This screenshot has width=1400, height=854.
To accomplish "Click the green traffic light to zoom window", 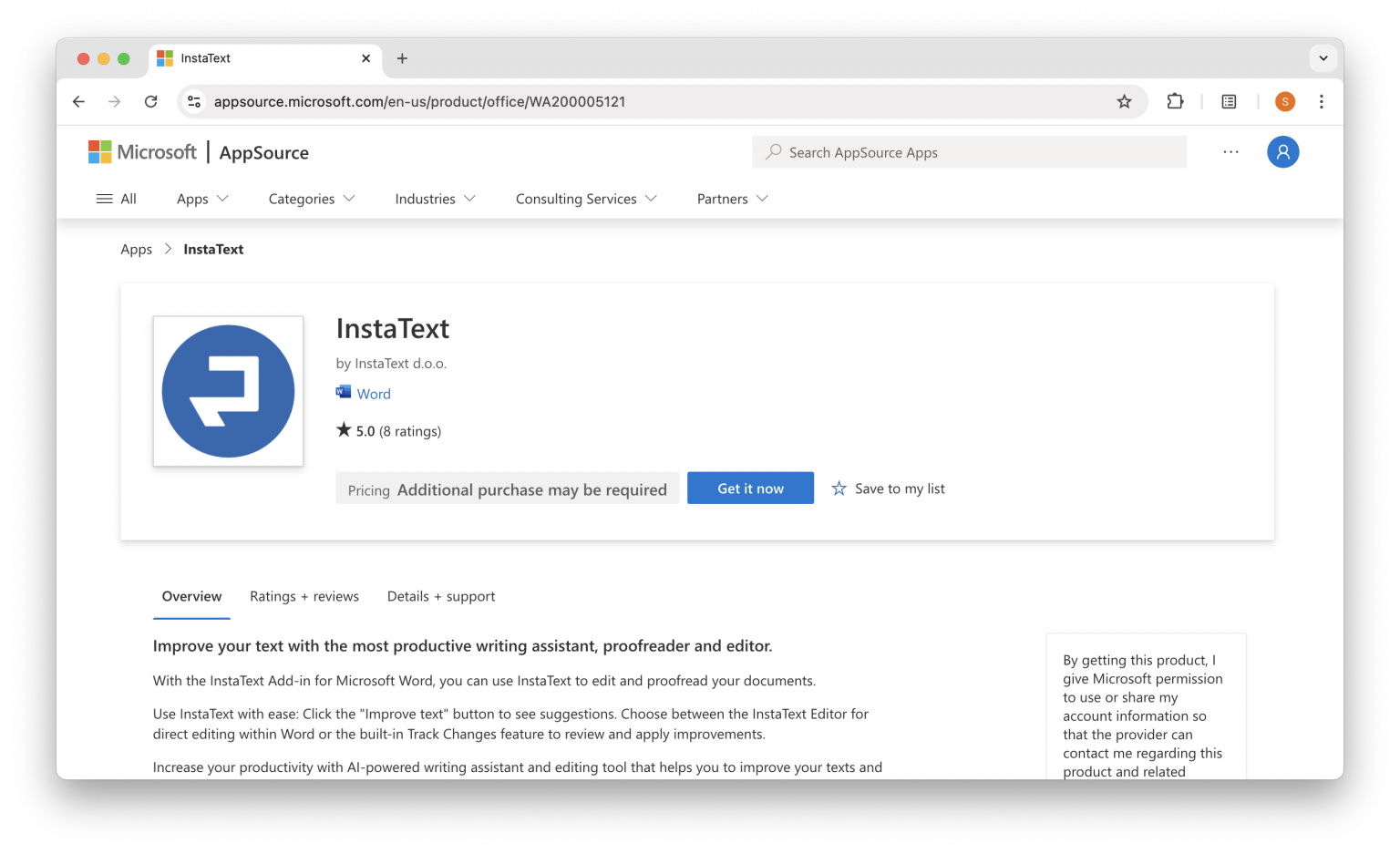I will pyautogui.click(x=123, y=57).
